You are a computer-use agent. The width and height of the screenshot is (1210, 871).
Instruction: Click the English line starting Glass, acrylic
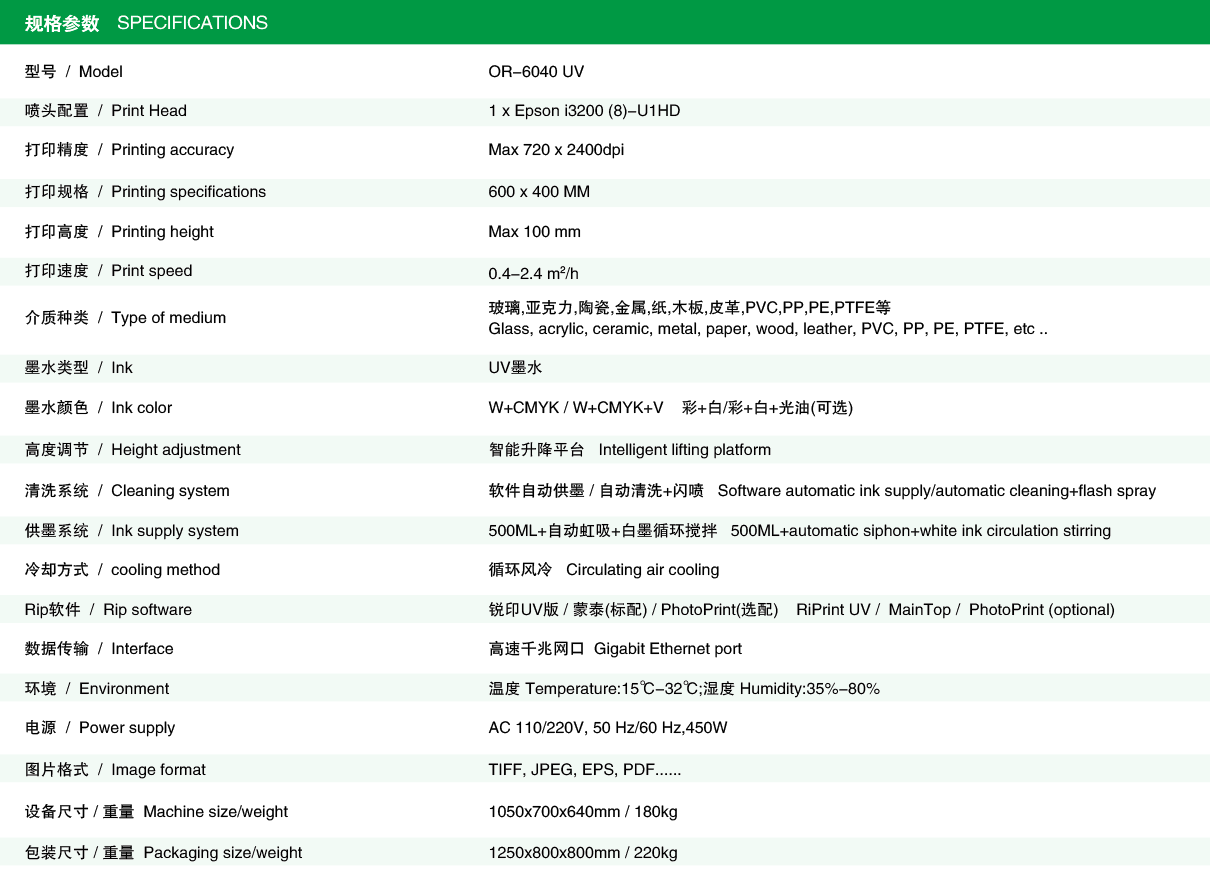pyautogui.click(x=768, y=329)
